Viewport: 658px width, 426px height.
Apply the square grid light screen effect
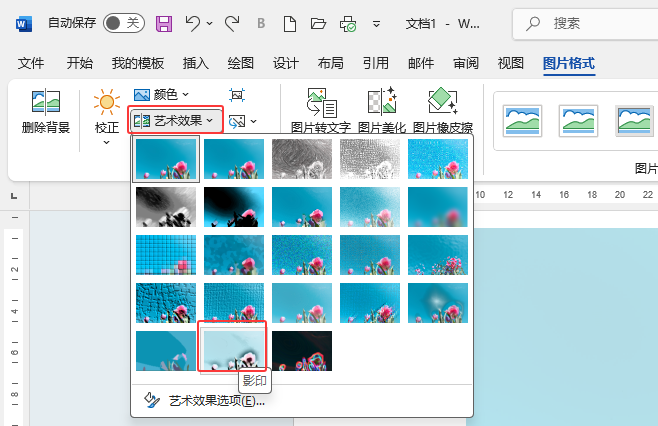point(166,255)
